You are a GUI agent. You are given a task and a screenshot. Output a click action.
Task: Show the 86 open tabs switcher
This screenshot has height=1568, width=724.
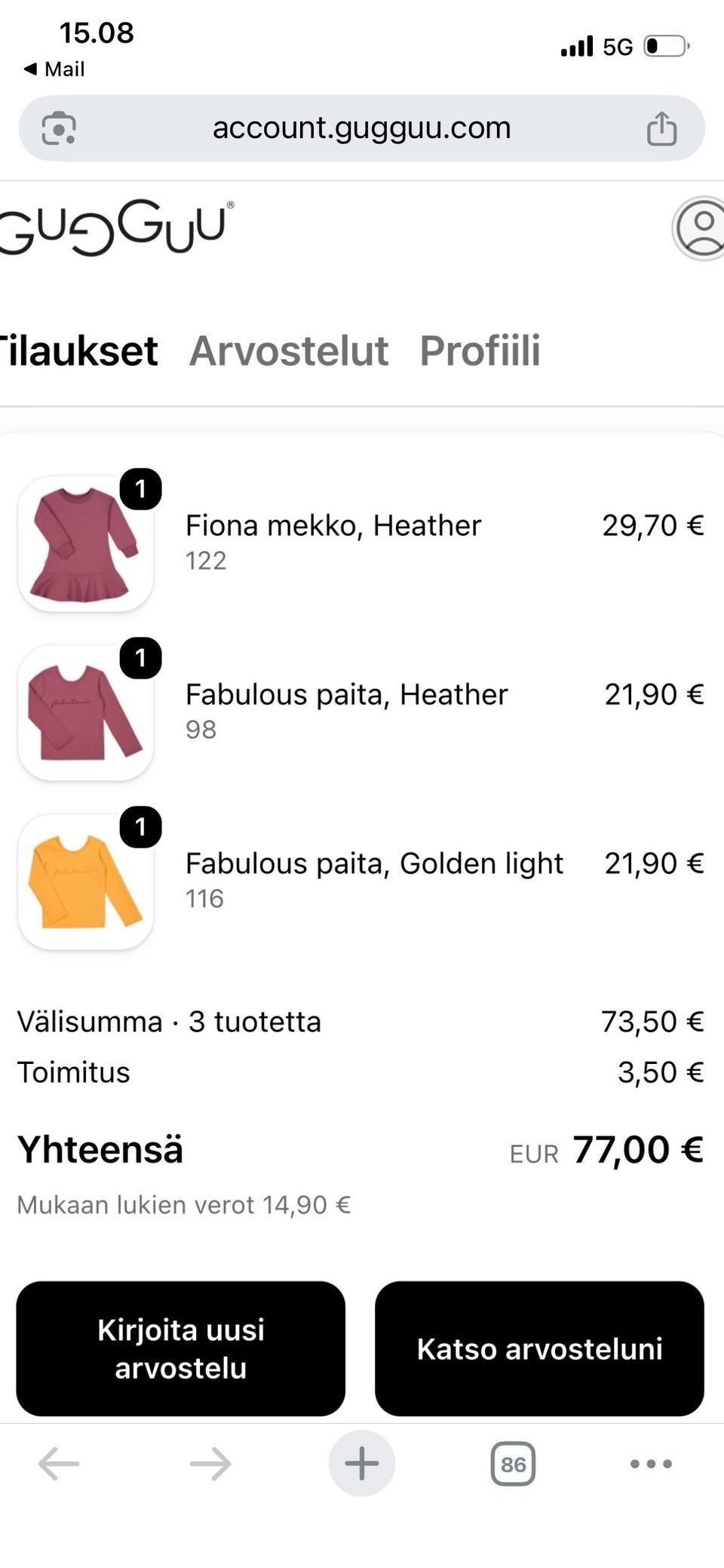click(513, 1464)
